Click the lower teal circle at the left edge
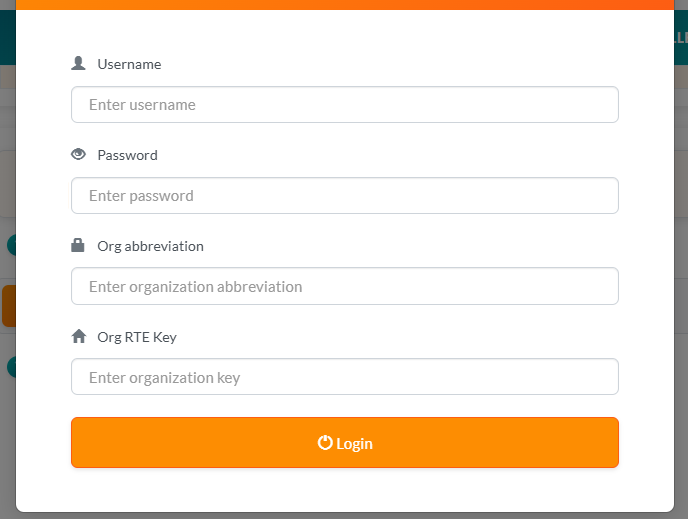688x519 pixels. (x=10, y=367)
